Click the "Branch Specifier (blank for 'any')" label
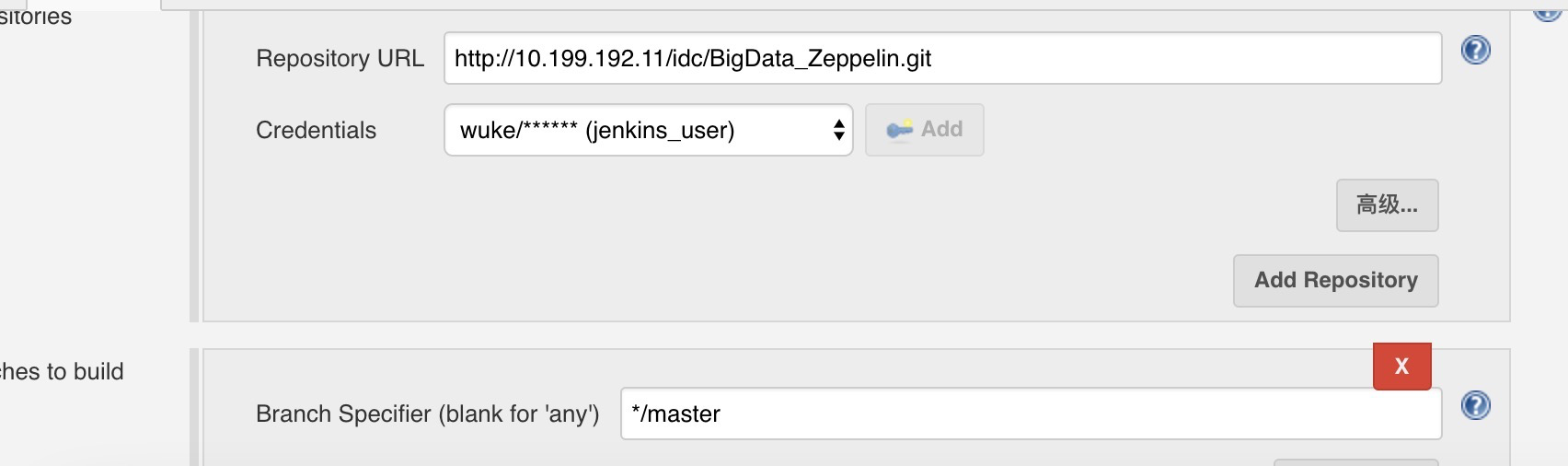Viewport: 1568px width, 466px height. point(427,414)
